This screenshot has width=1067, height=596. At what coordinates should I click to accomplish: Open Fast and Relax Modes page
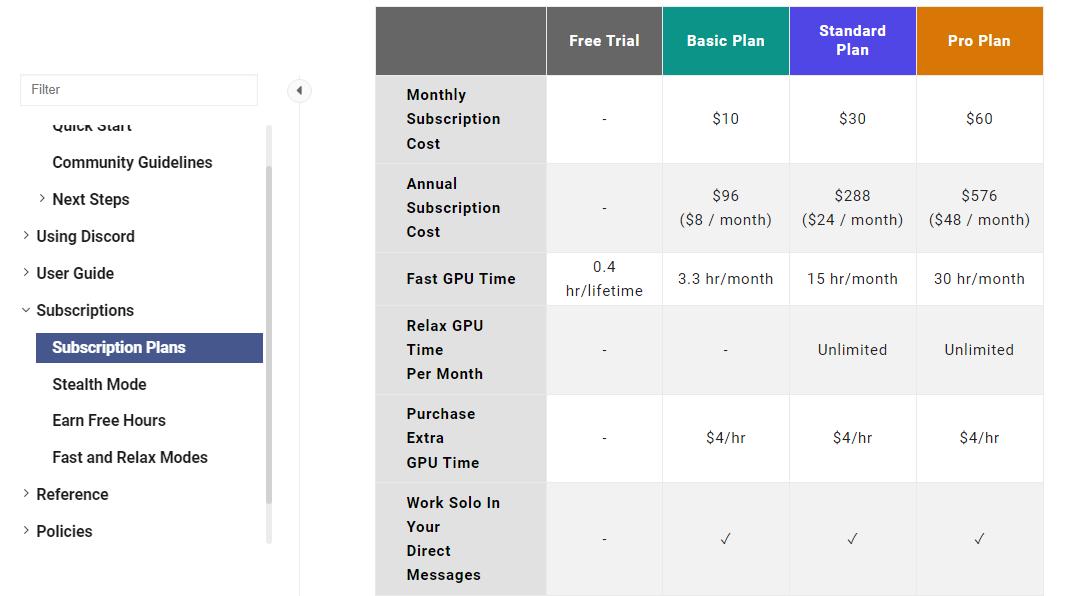click(x=130, y=457)
